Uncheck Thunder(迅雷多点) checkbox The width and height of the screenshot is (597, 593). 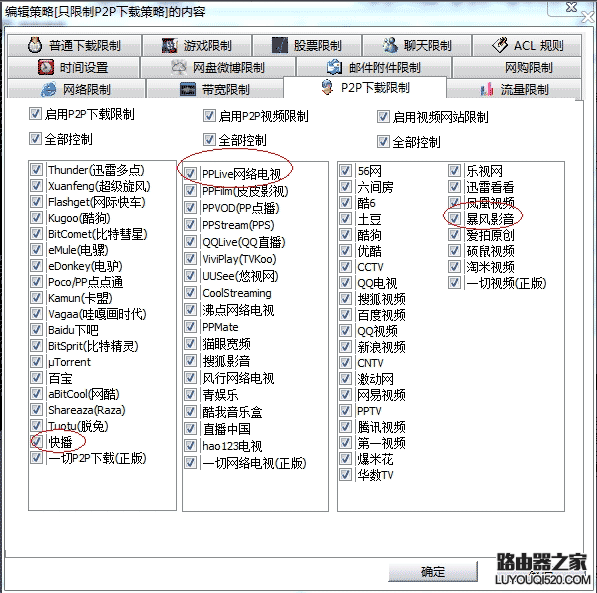click(37, 169)
